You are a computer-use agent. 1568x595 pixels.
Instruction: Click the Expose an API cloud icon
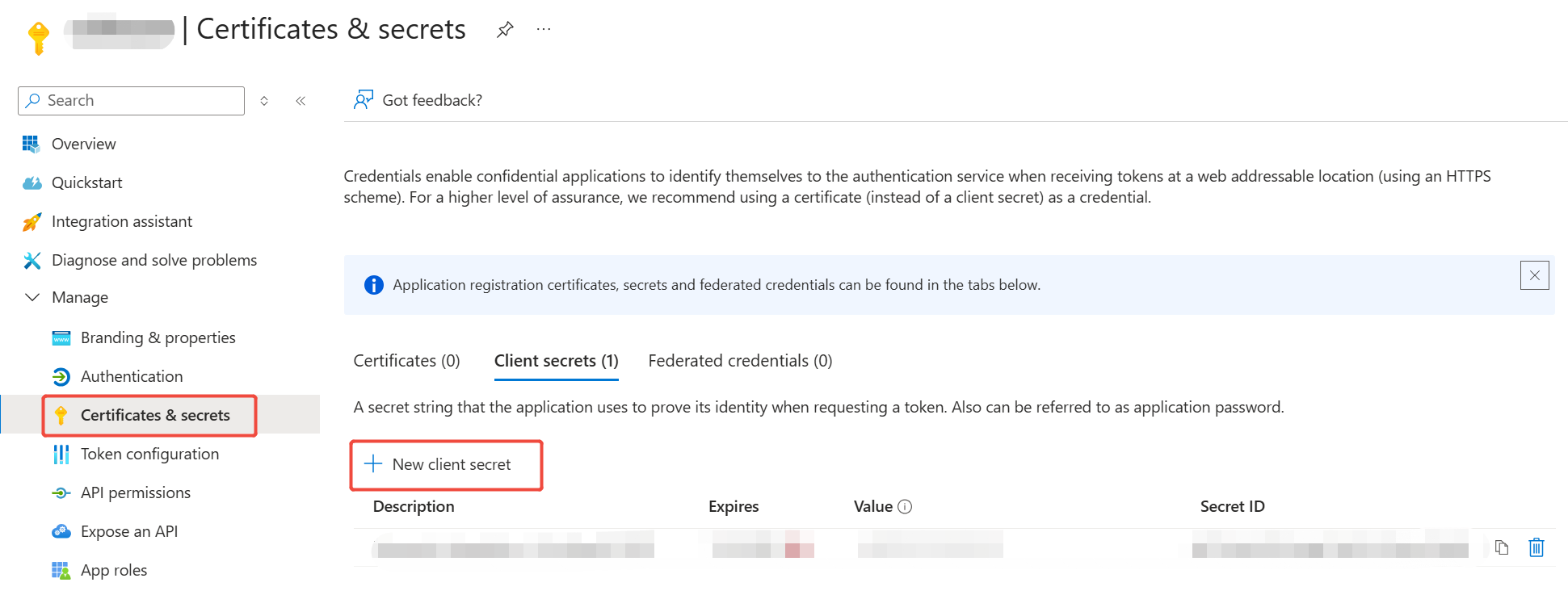click(x=61, y=531)
